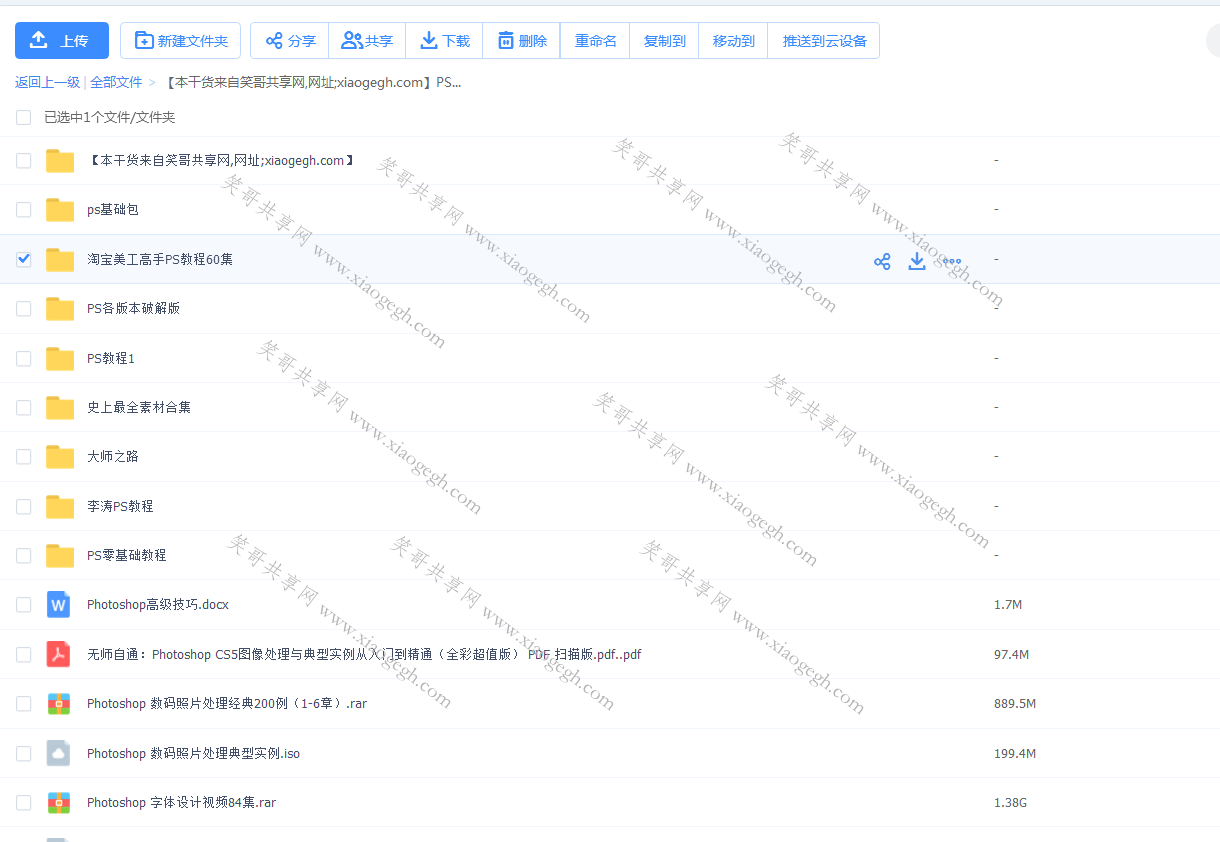Click 移动到 move-to in toolbar
Image resolution: width=1220 pixels, height=842 pixels.
coord(733,41)
